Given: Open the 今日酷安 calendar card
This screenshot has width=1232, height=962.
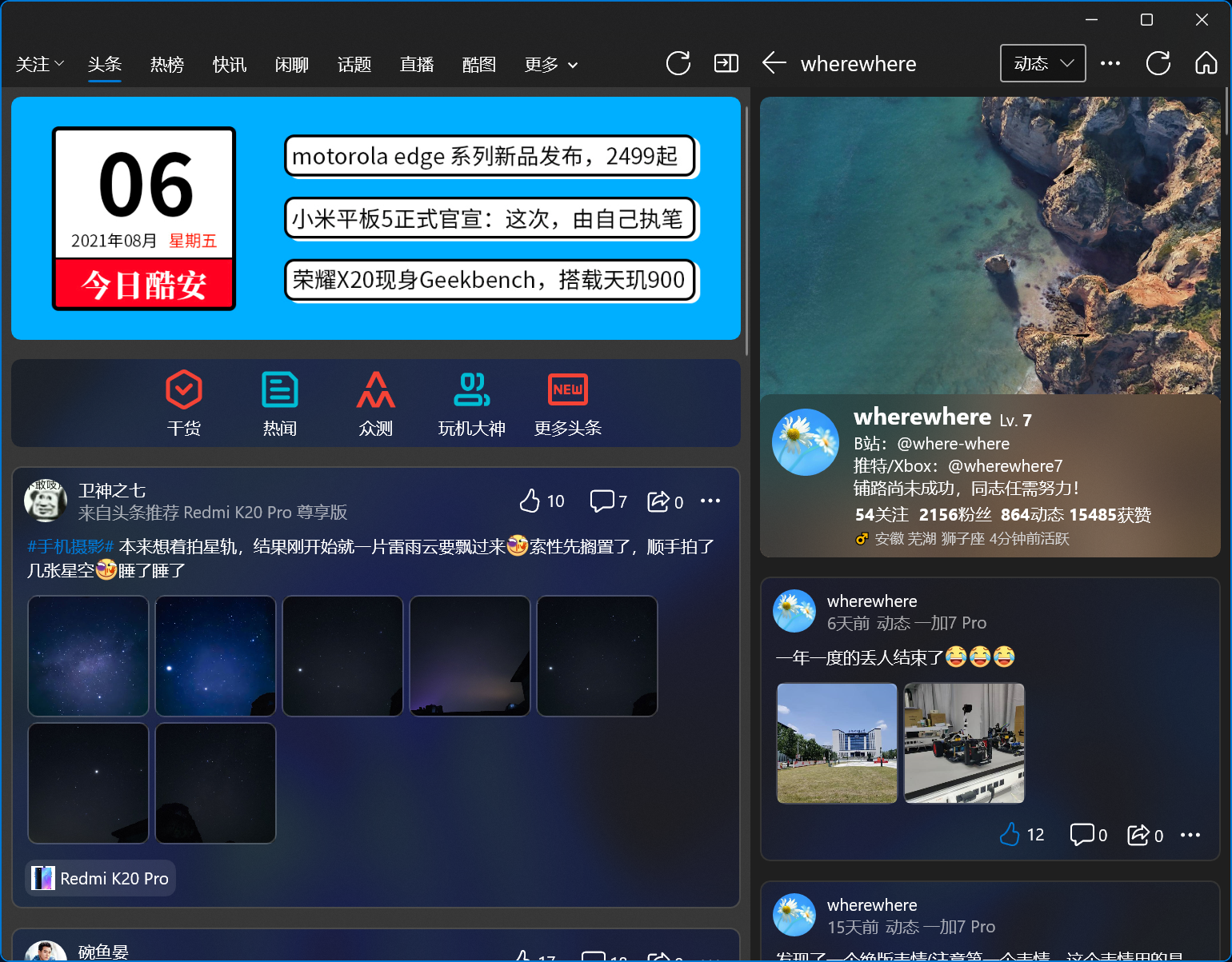Looking at the screenshot, I should (144, 218).
